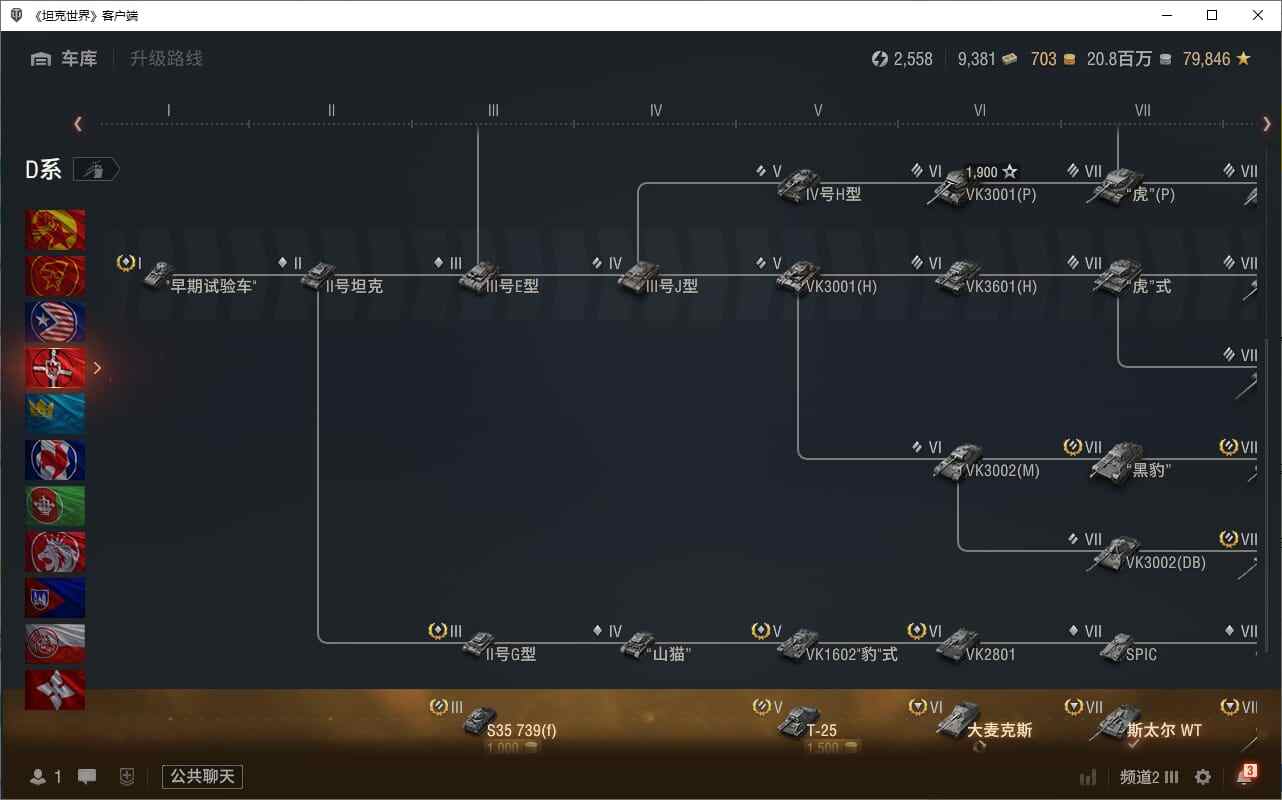Open the III号E型 tank node
1282x800 pixels.
pyautogui.click(x=499, y=277)
